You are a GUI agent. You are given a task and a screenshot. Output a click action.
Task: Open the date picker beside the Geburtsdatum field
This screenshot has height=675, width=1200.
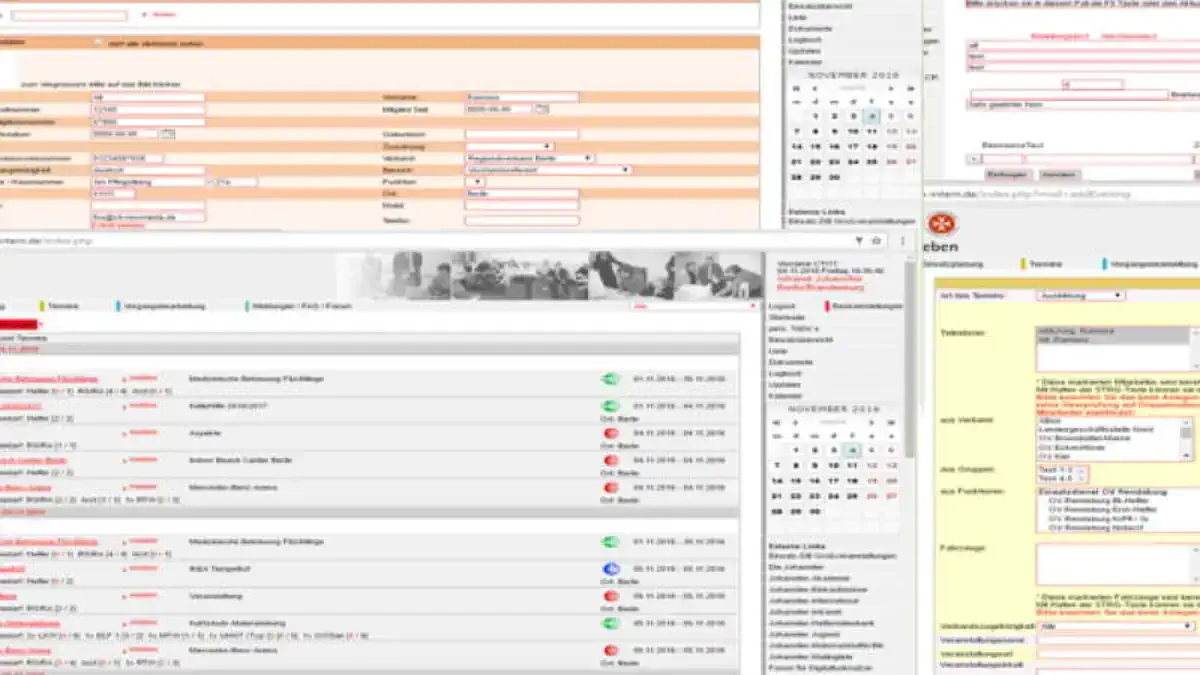pyautogui.click(x=169, y=133)
